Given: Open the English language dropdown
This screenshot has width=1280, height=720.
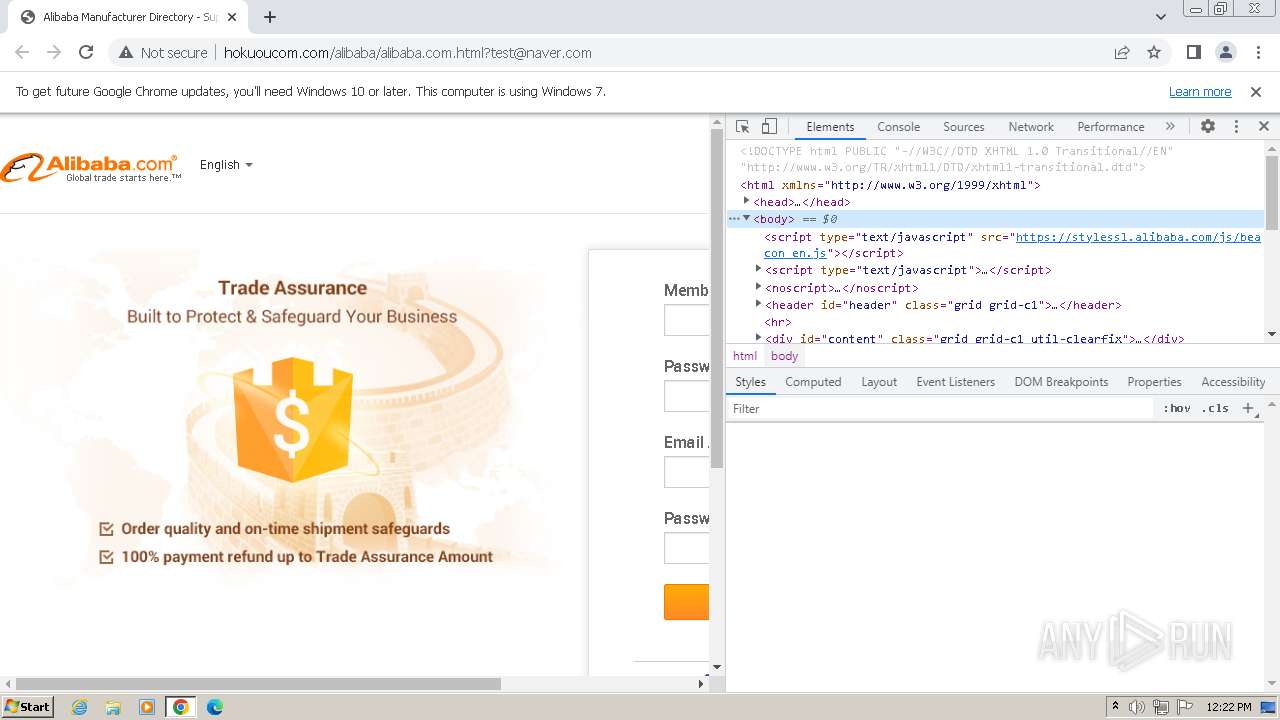Looking at the screenshot, I should [226, 165].
